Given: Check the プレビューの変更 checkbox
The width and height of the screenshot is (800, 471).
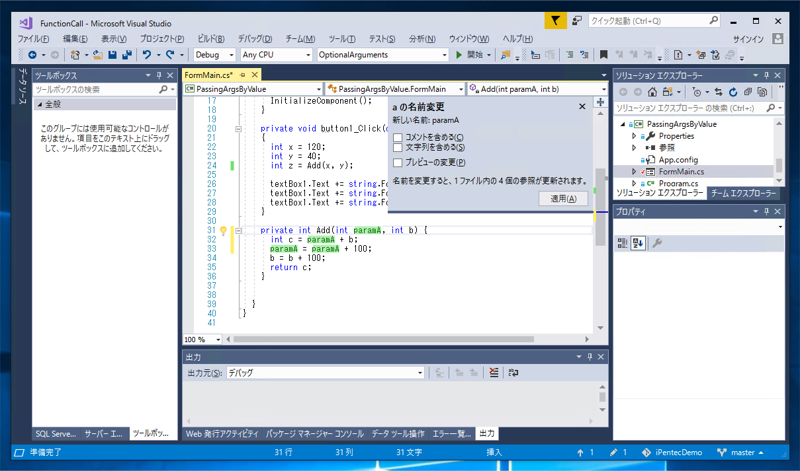Looking at the screenshot, I should point(398,163).
